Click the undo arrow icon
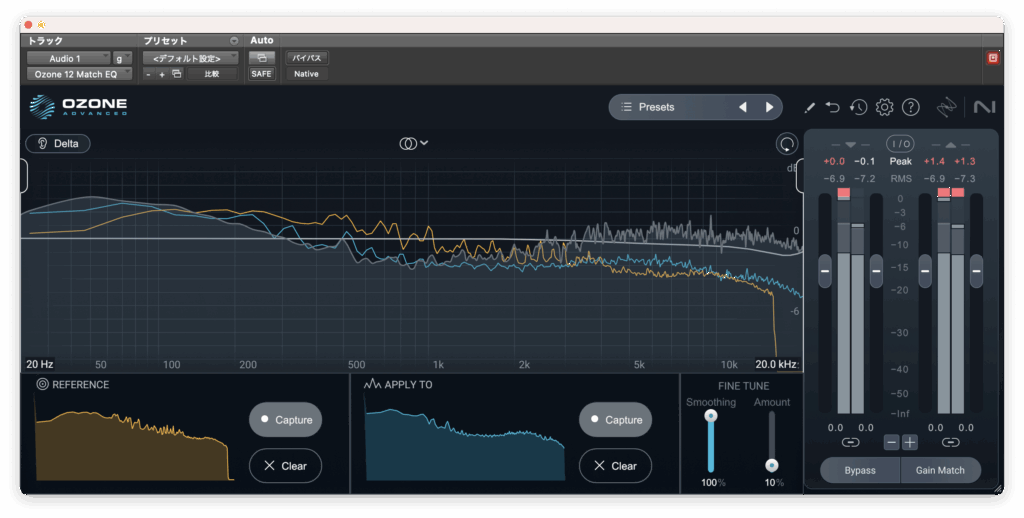Viewport: 1024px width, 518px height. (x=833, y=107)
